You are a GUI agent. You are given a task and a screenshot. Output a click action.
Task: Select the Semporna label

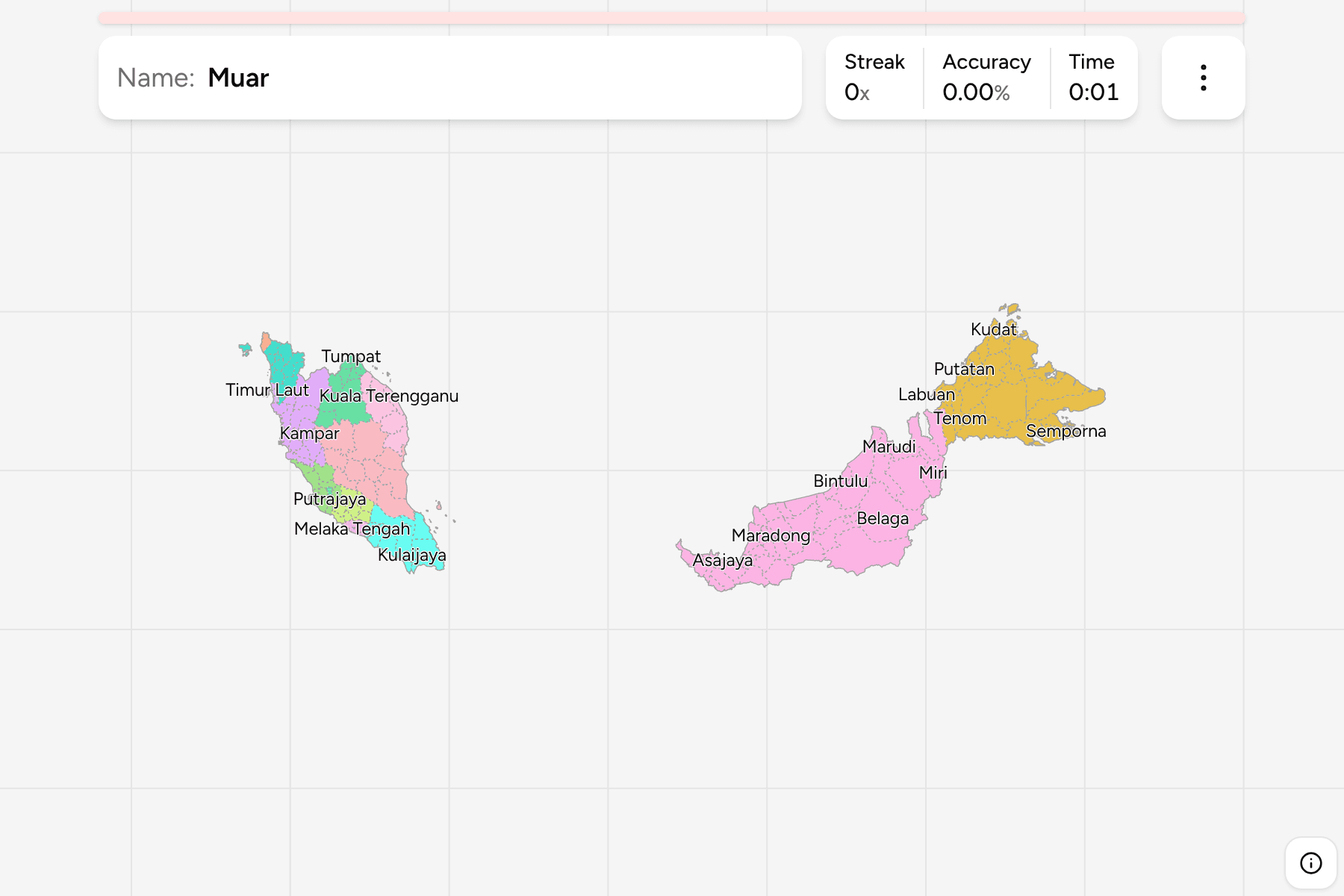click(1066, 431)
